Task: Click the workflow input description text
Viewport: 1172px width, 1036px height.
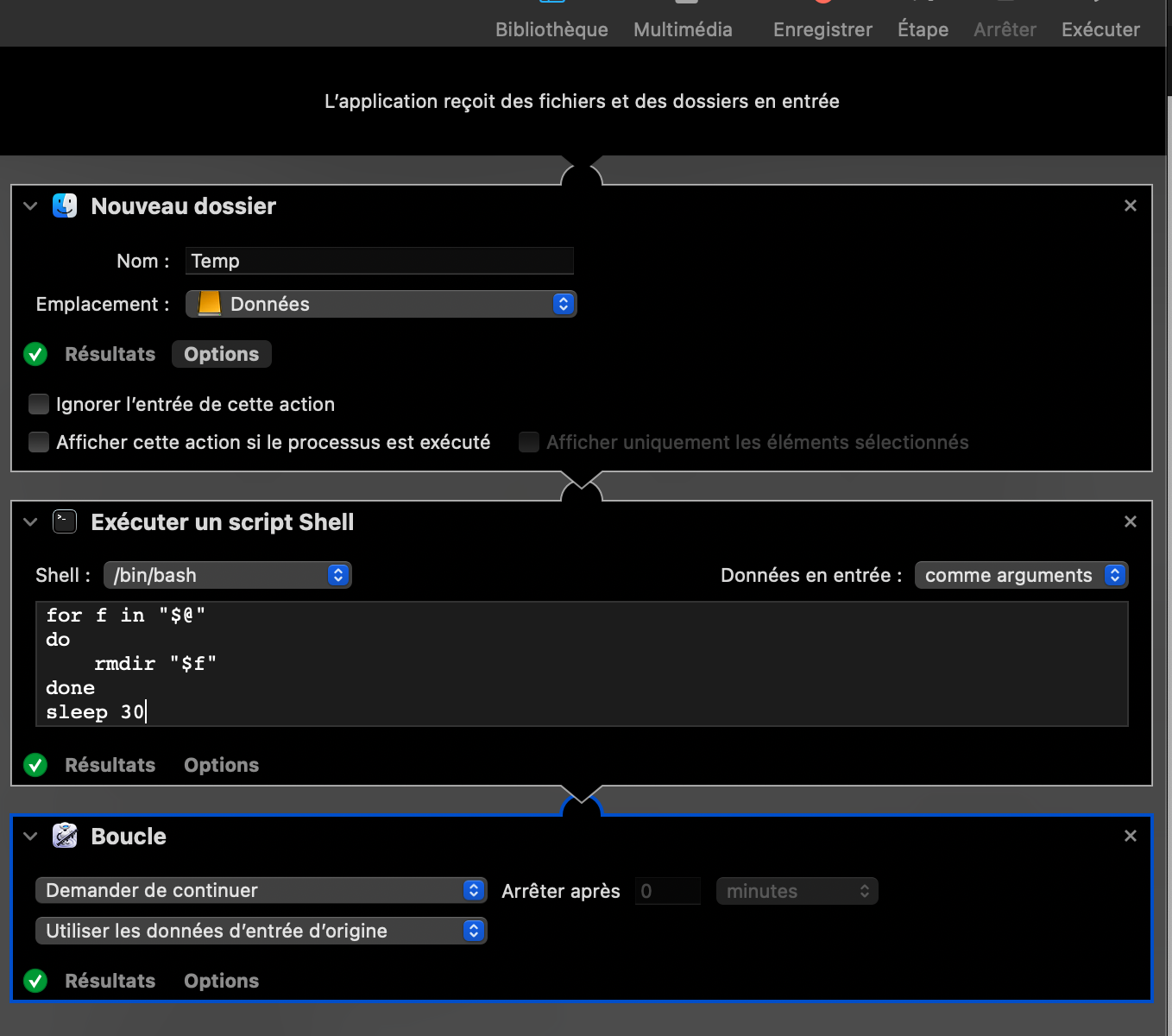Action: click(582, 101)
